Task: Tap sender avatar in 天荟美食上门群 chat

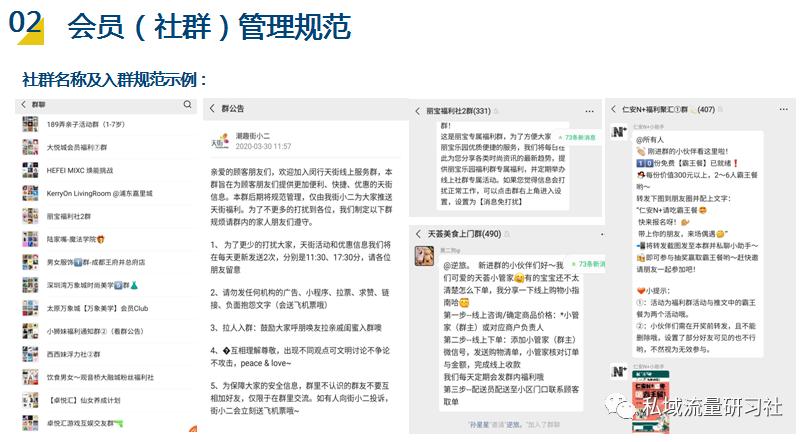Action: (425, 256)
